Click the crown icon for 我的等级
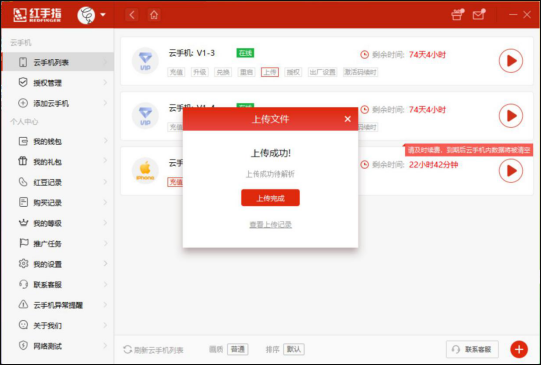The height and width of the screenshot is (365, 541). (x=23, y=223)
